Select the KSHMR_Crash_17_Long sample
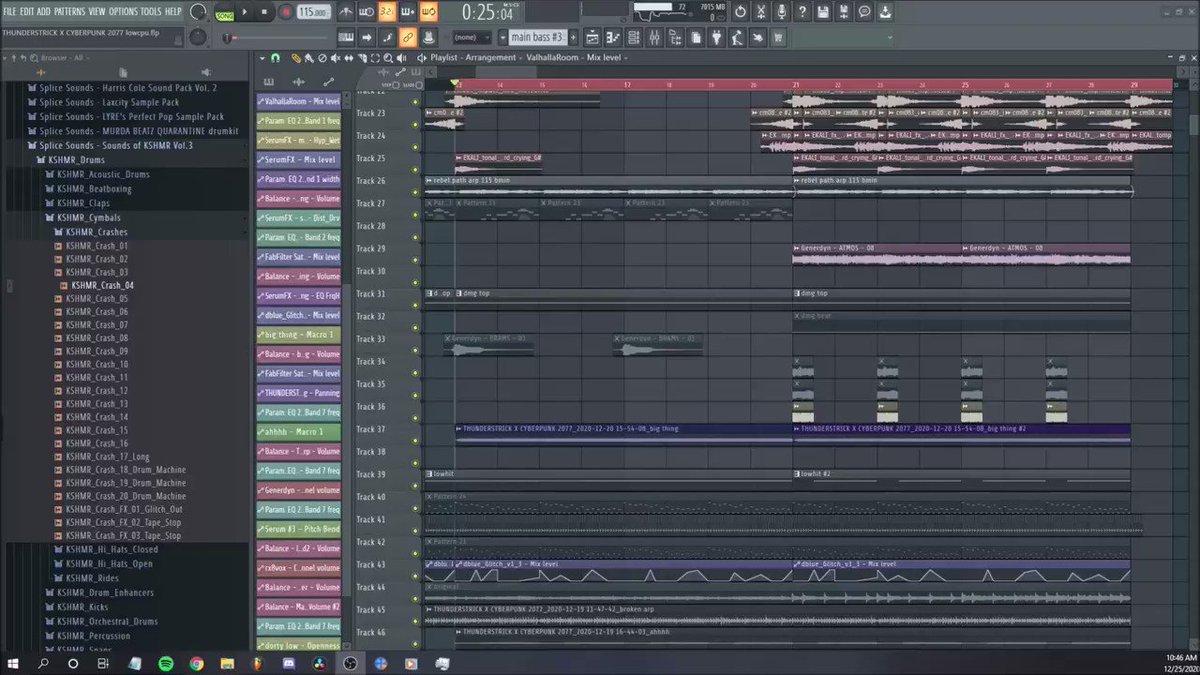Screen dimensions: 1200x675 click(x=105, y=456)
